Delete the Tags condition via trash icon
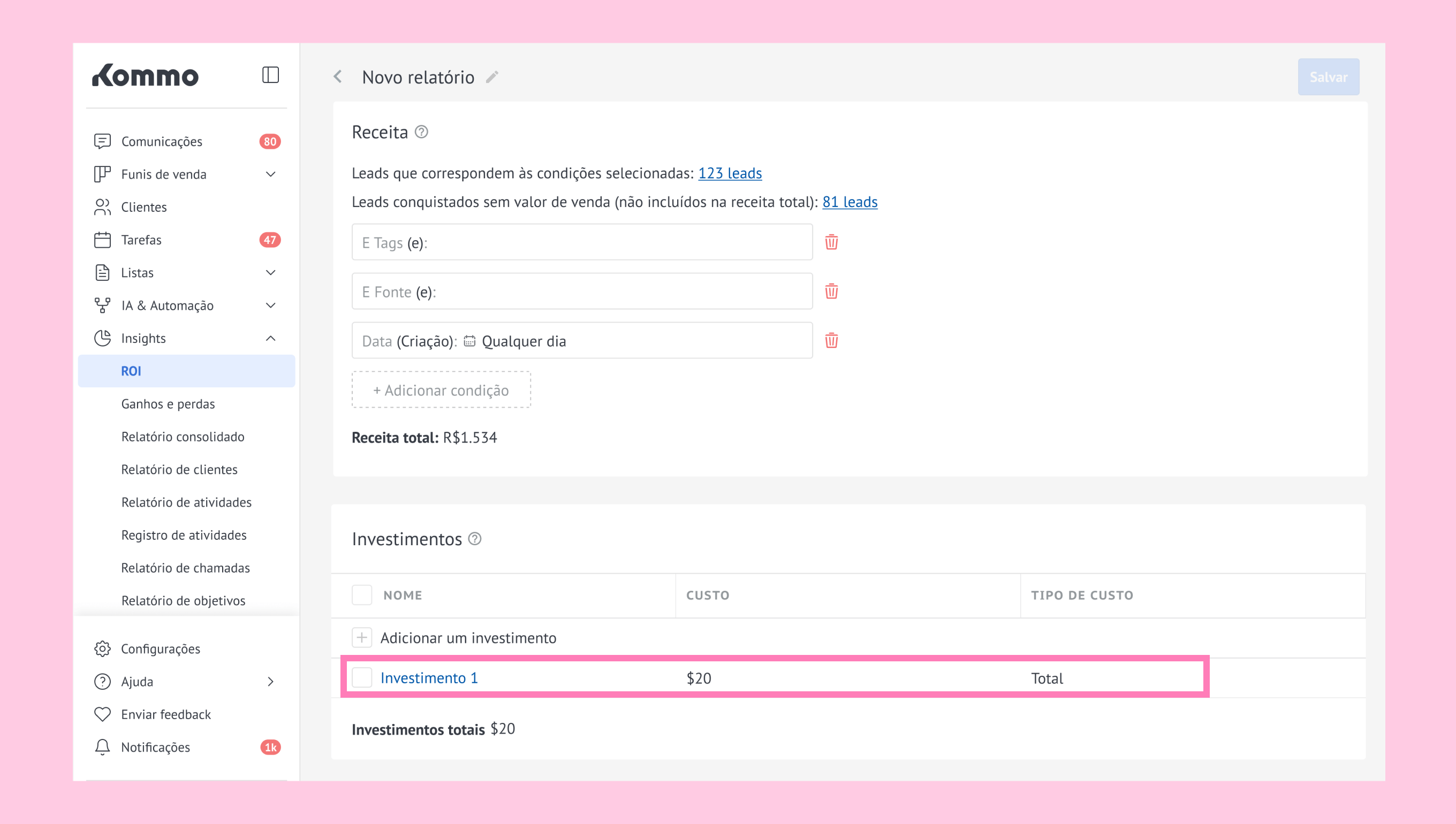1456x824 pixels. pyautogui.click(x=831, y=242)
